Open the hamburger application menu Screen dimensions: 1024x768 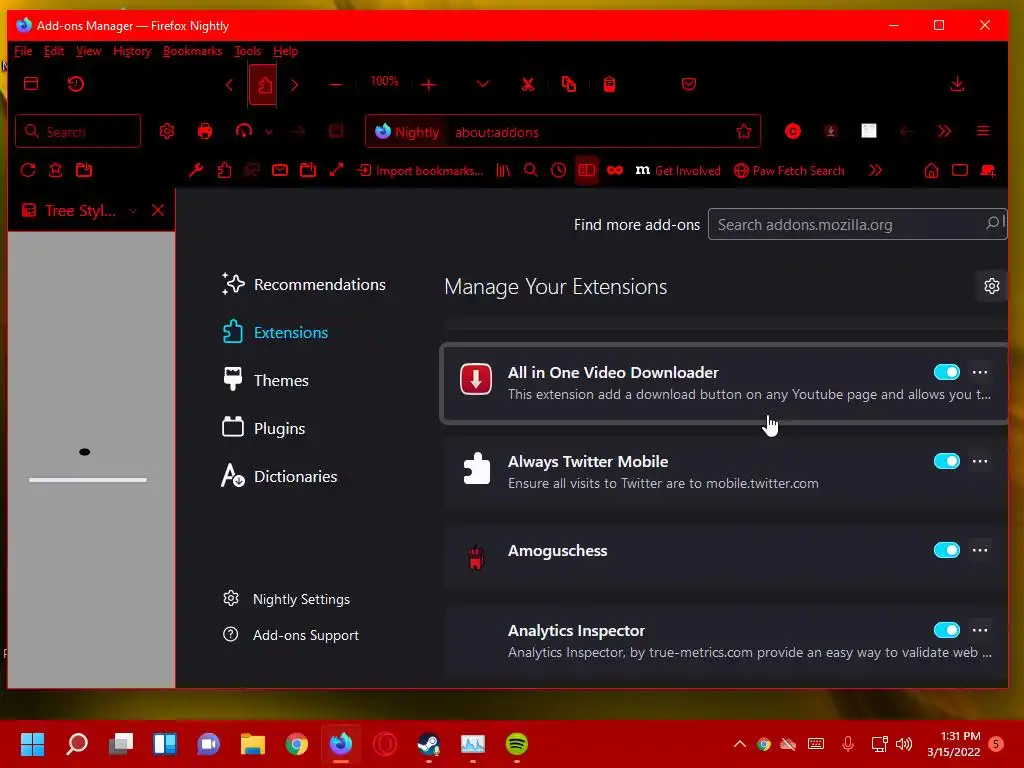(x=983, y=131)
